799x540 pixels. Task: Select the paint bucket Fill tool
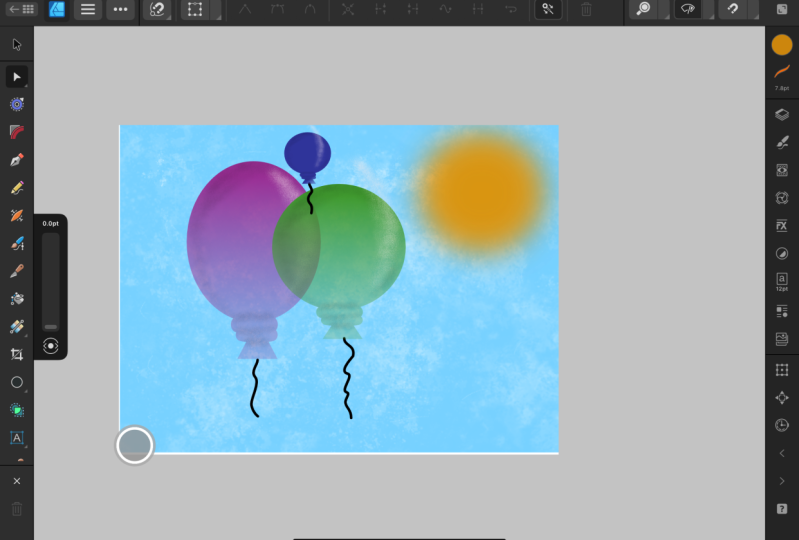pos(17,299)
